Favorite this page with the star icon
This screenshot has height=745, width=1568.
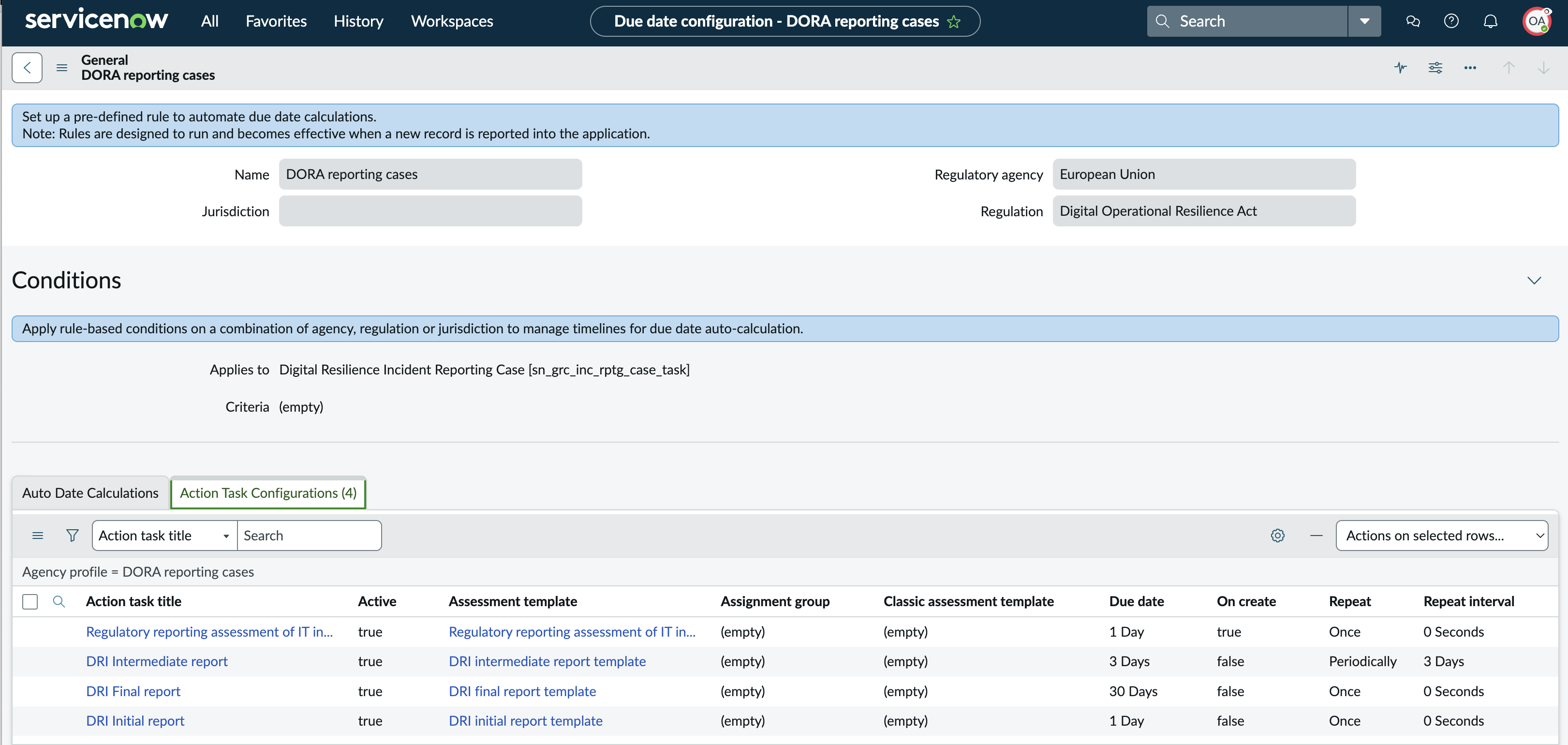[954, 21]
